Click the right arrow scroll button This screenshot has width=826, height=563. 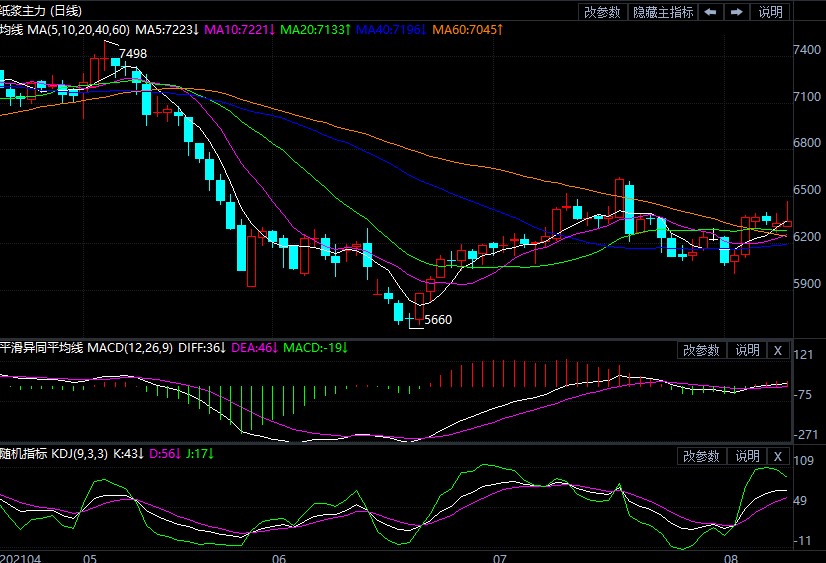(x=736, y=13)
